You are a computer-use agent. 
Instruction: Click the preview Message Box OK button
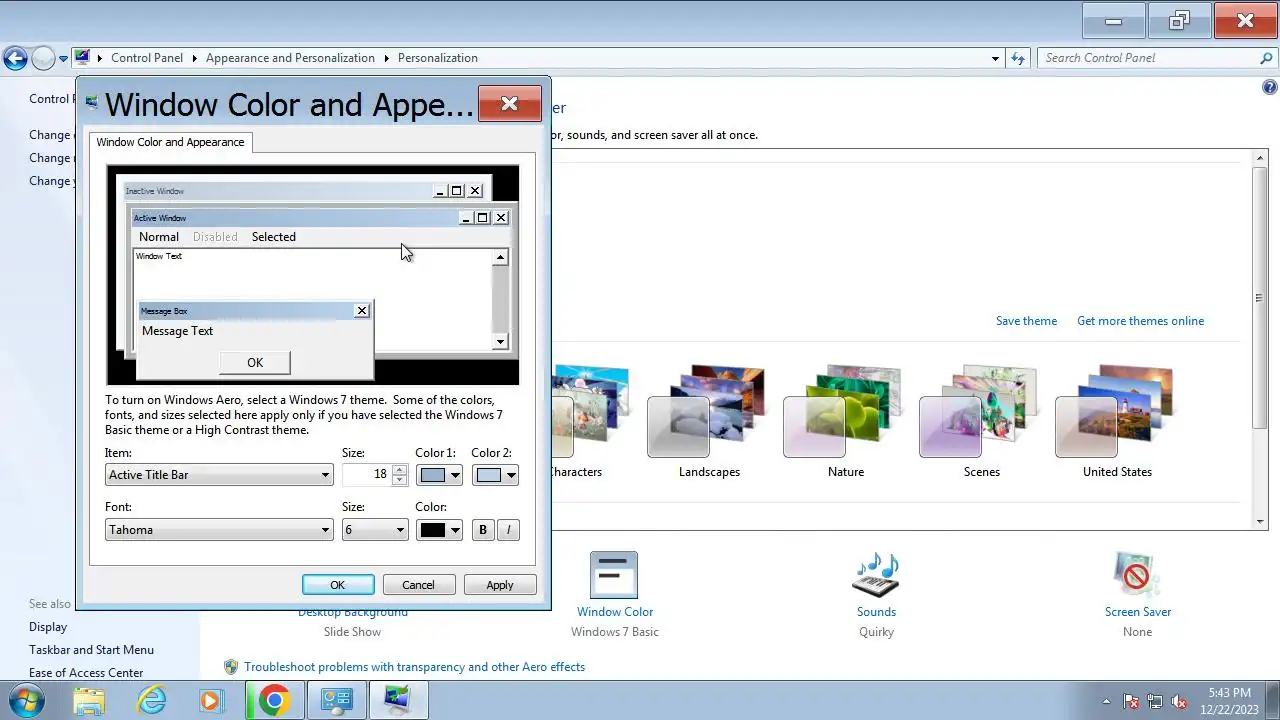(255, 363)
